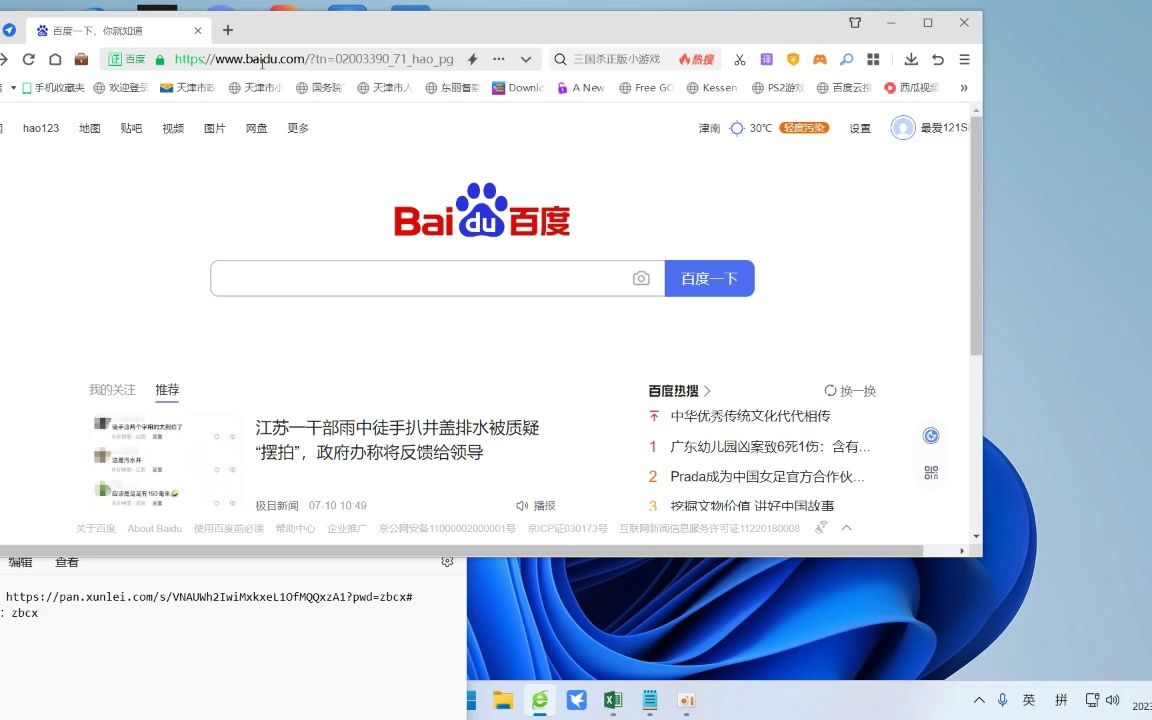Switch to the 我的关注 feed tab
1152x720 pixels.
[112, 390]
